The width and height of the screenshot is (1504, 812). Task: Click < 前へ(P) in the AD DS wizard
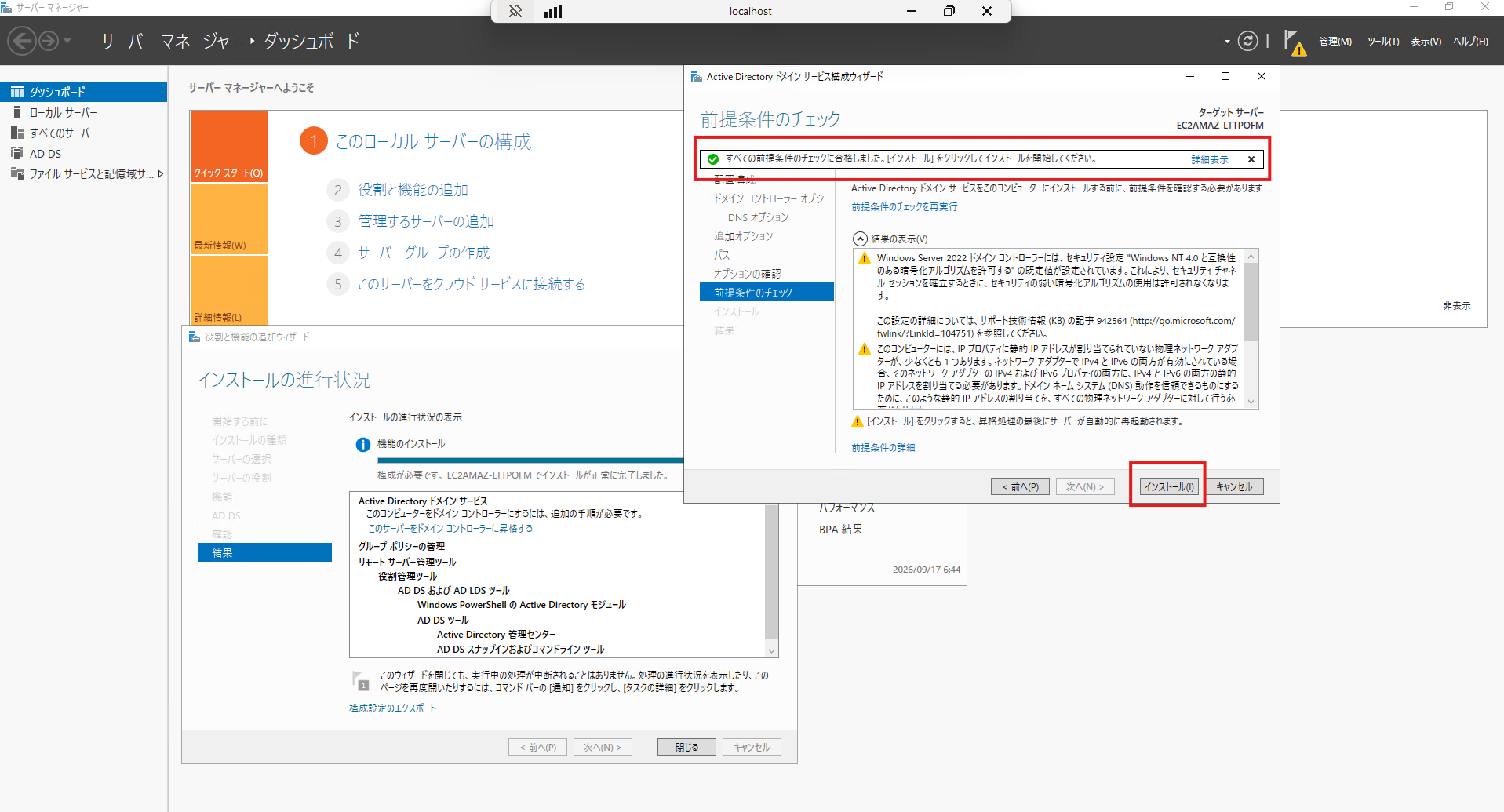click(1020, 487)
